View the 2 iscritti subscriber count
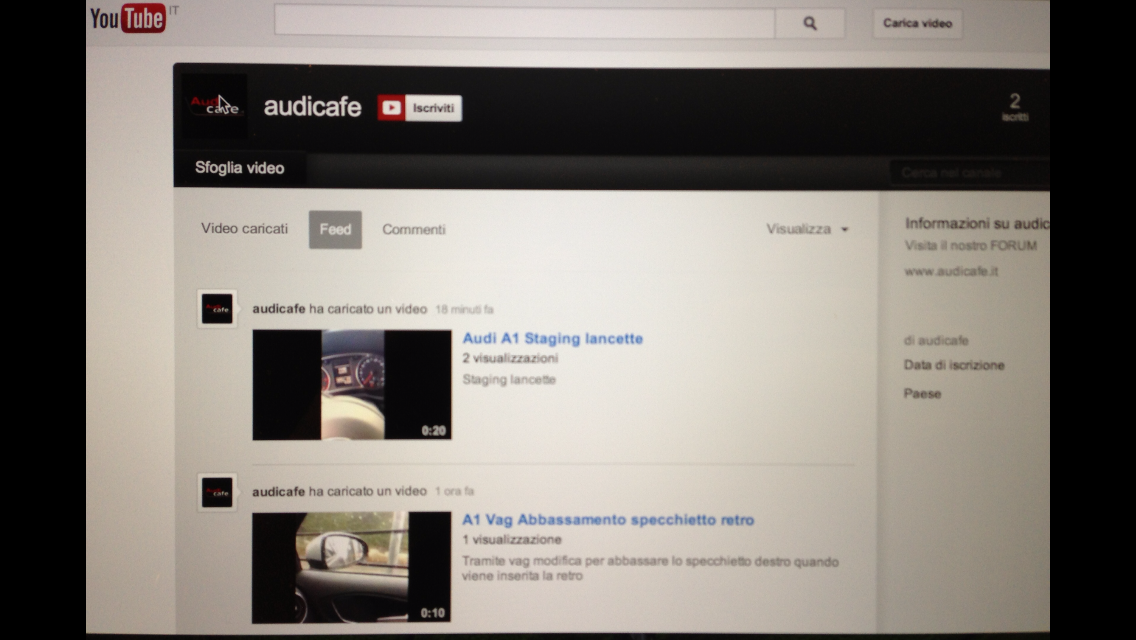 (1015, 107)
